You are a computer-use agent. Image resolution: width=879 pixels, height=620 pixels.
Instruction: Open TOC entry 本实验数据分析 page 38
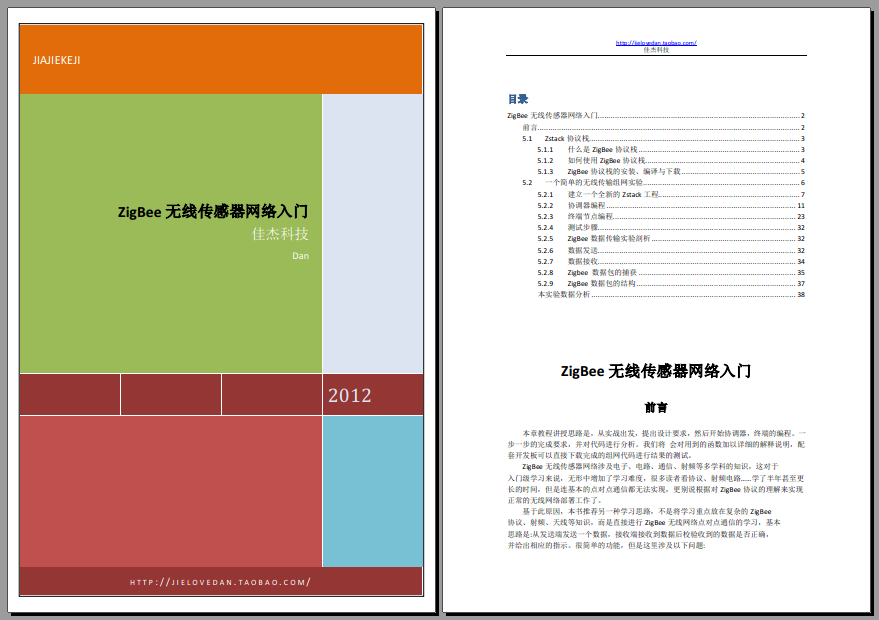[x=671, y=294]
